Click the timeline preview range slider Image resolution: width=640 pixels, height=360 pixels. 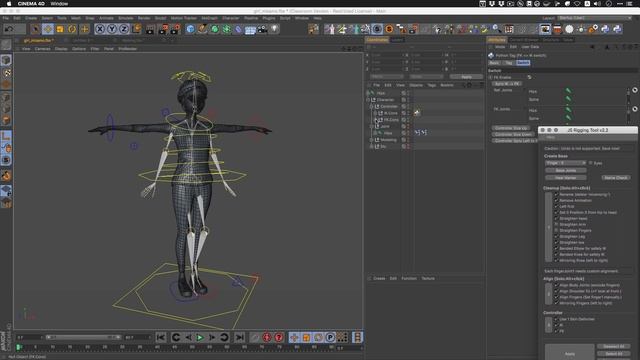click(83, 337)
